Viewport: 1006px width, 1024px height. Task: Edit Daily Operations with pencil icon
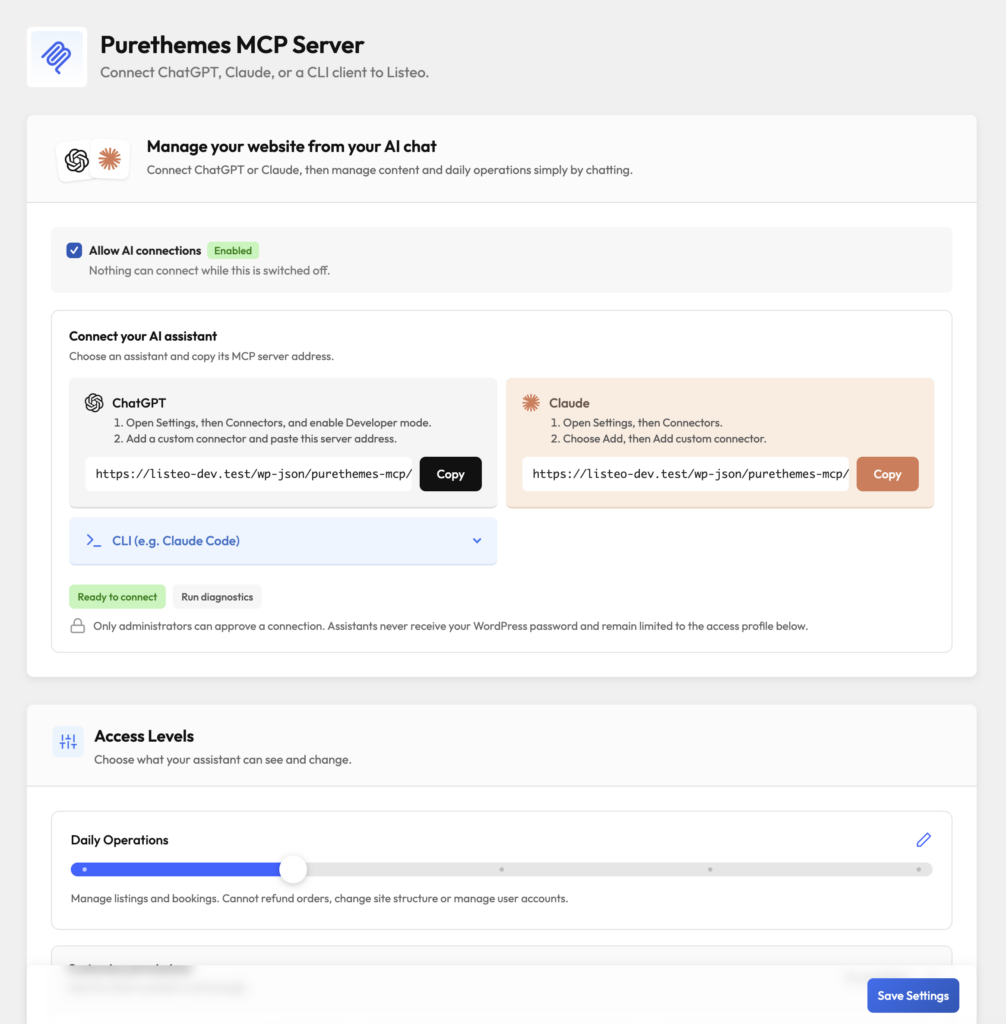[x=923, y=840]
